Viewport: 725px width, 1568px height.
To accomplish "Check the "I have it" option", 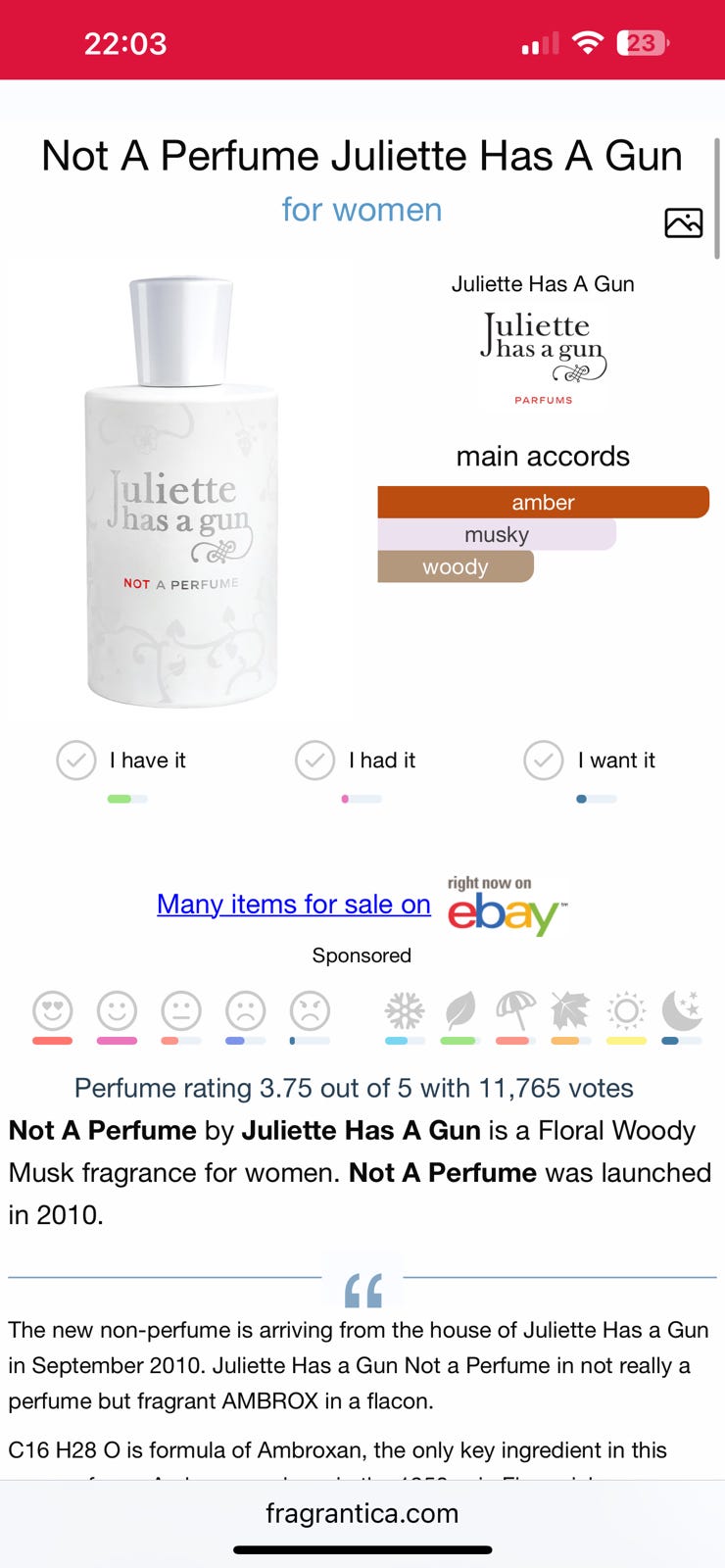I will [76, 760].
